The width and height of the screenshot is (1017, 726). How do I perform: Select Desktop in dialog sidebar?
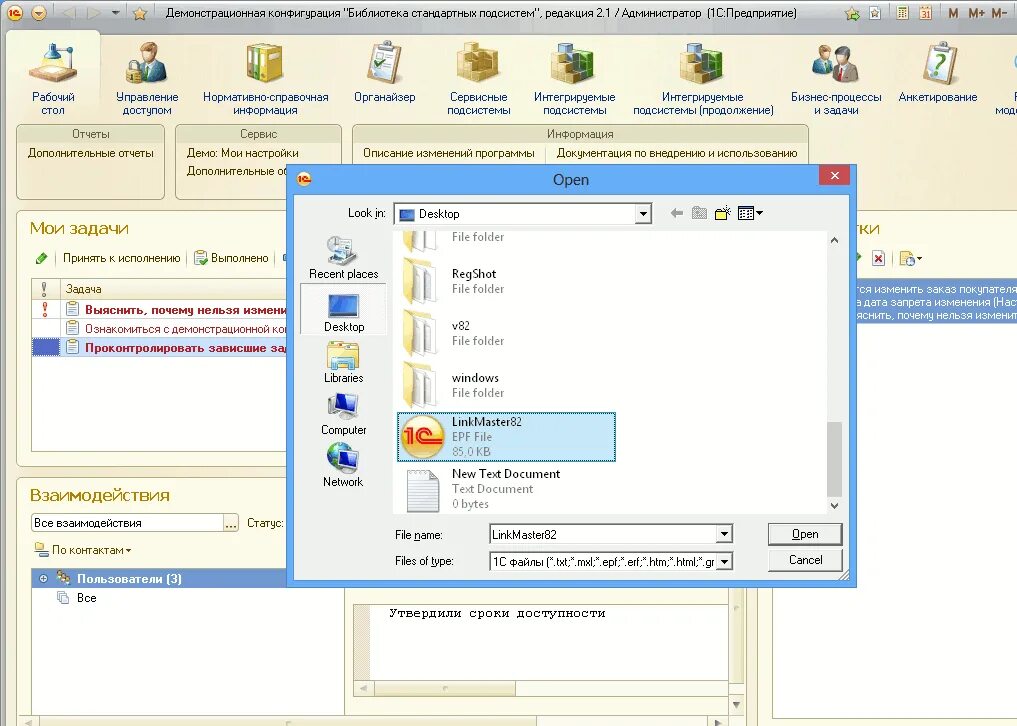343,309
